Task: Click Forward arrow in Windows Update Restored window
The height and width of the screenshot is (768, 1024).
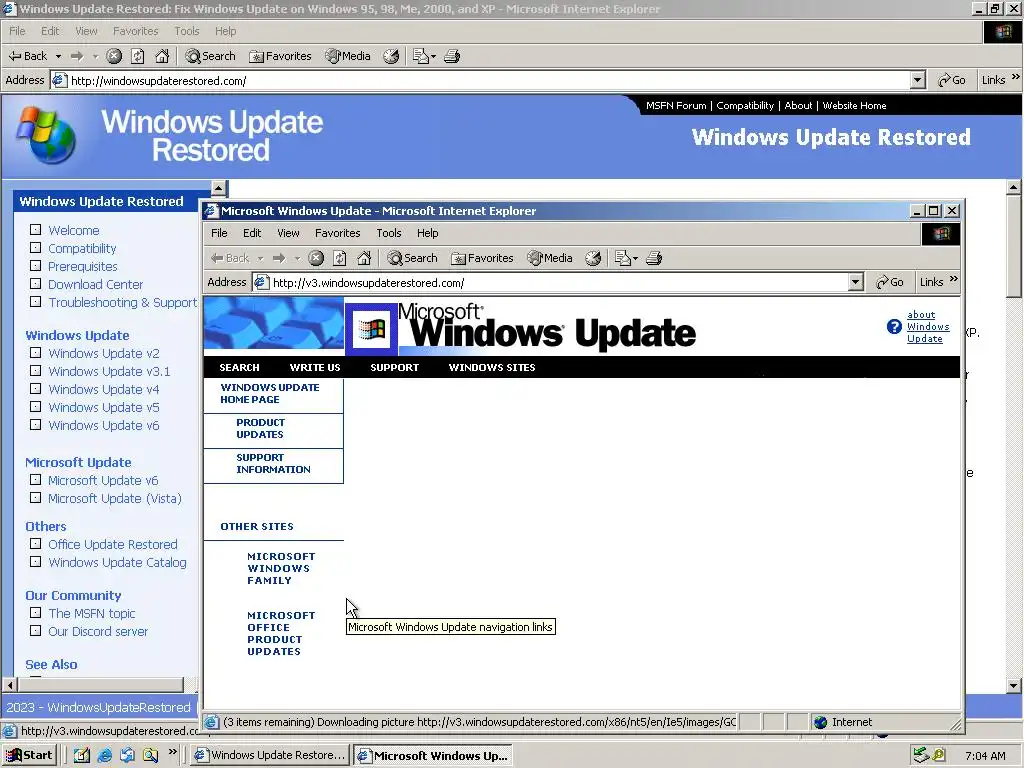Action: [x=77, y=56]
